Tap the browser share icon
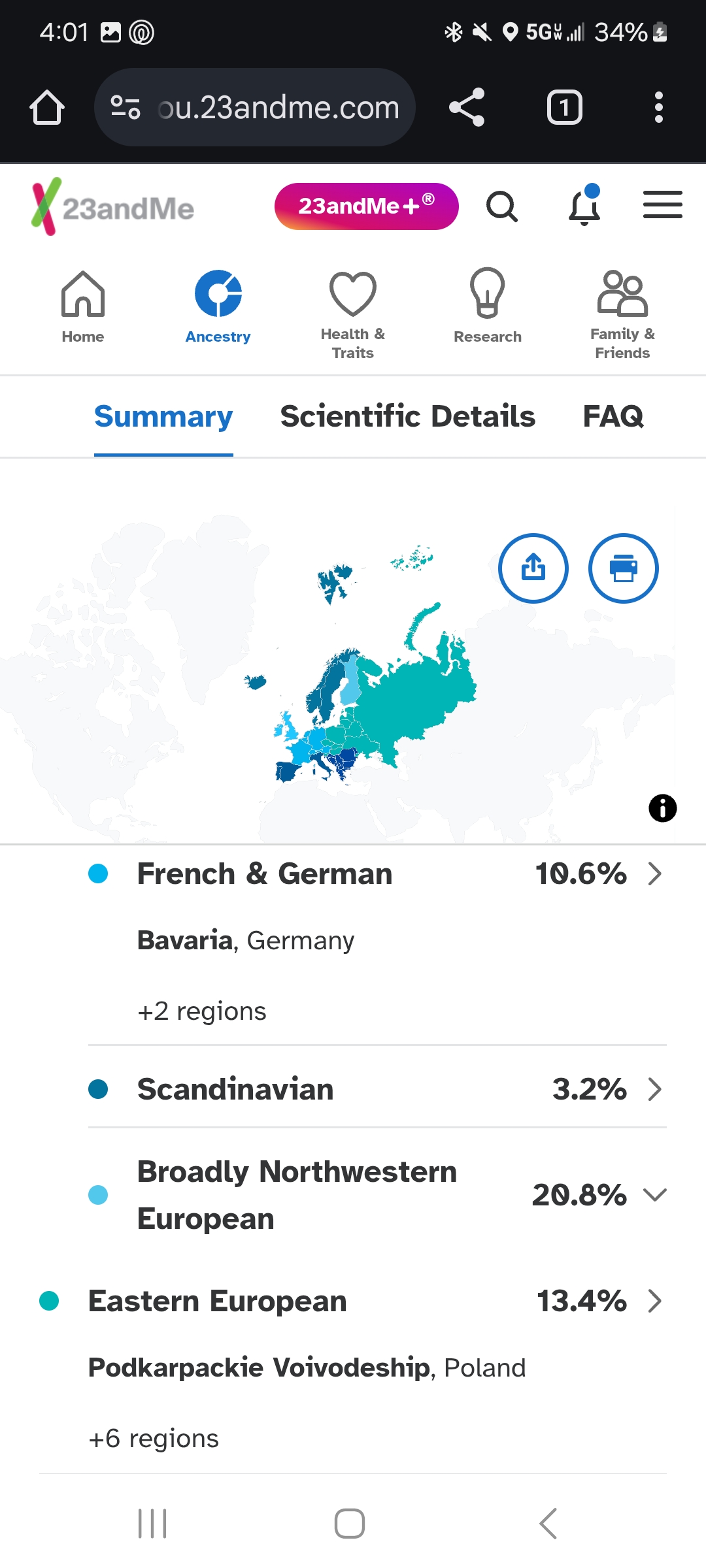706x1568 pixels. [x=467, y=107]
